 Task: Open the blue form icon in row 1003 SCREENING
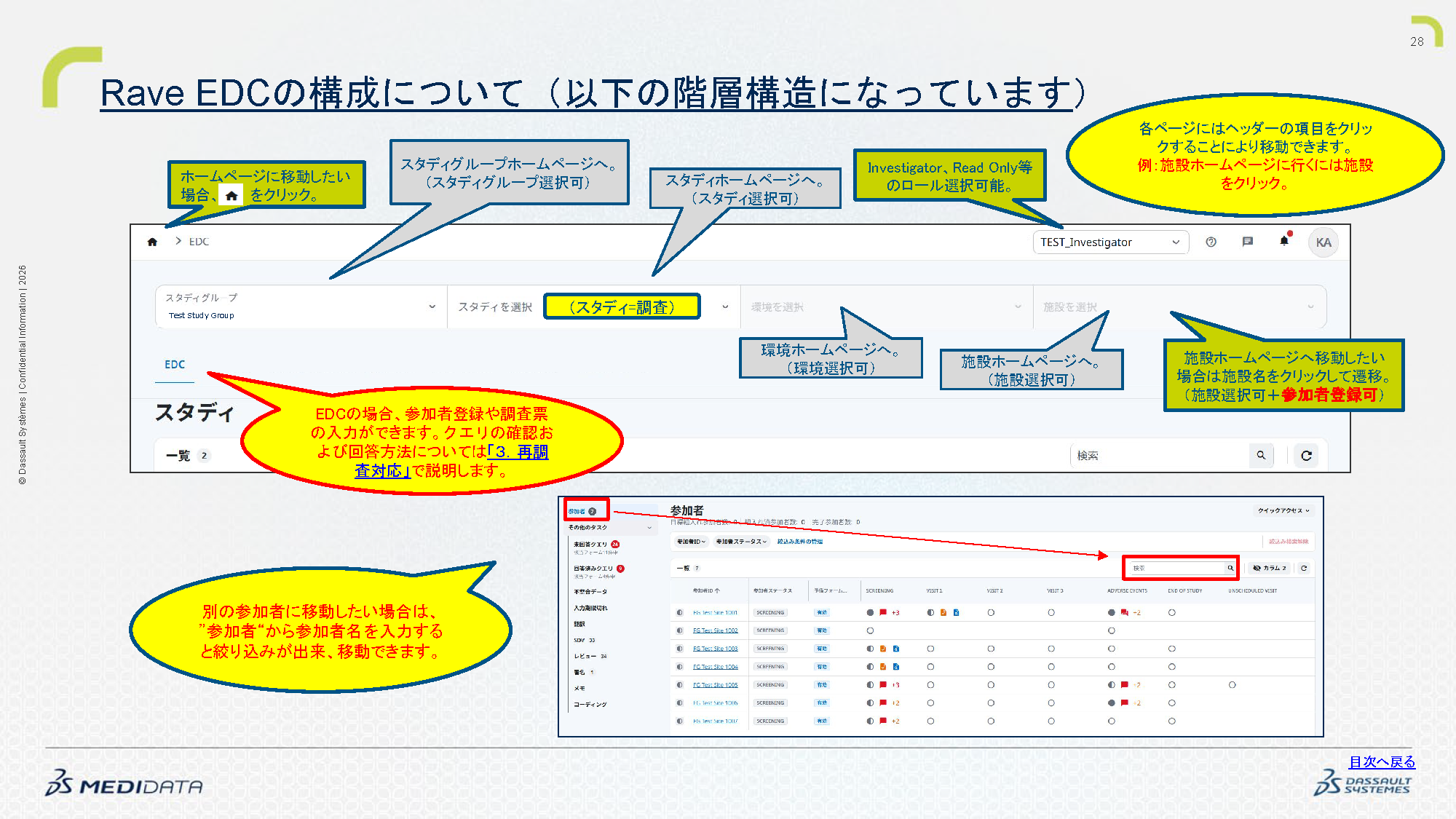[895, 649]
